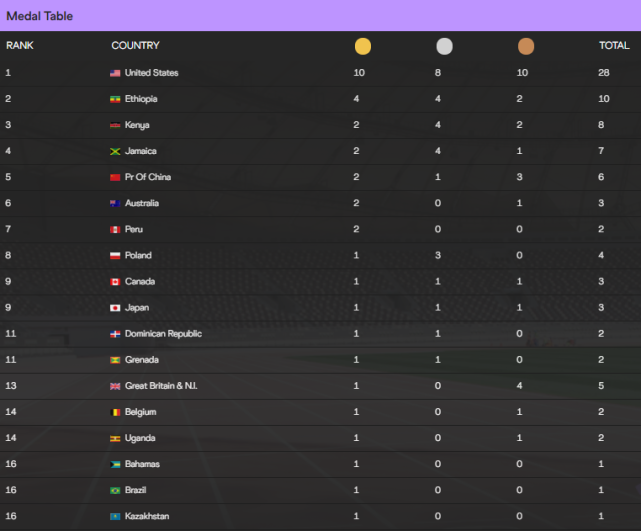Open the Pr Of China country link
Image resolution: width=641 pixels, height=531 pixels.
click(x=148, y=177)
